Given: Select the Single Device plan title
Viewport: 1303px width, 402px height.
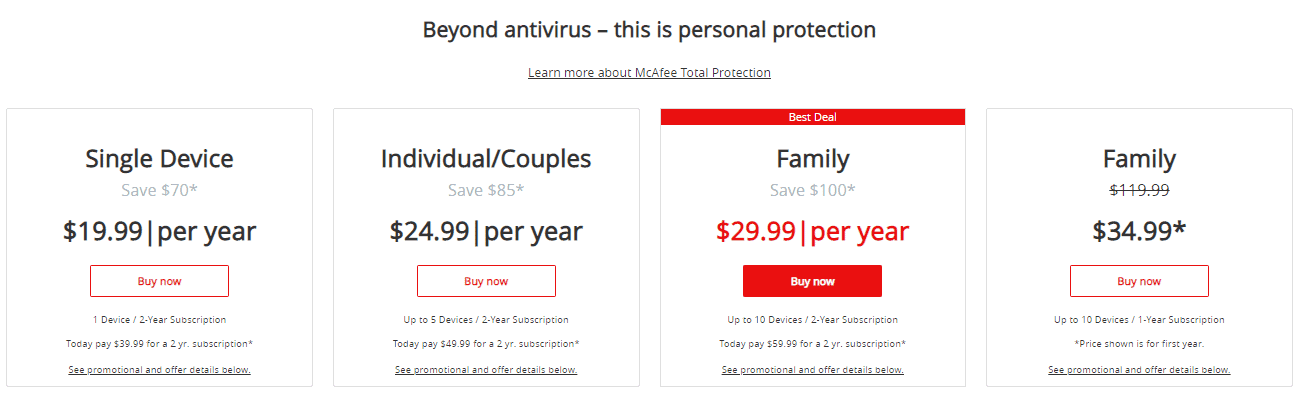Looking at the screenshot, I should (159, 159).
